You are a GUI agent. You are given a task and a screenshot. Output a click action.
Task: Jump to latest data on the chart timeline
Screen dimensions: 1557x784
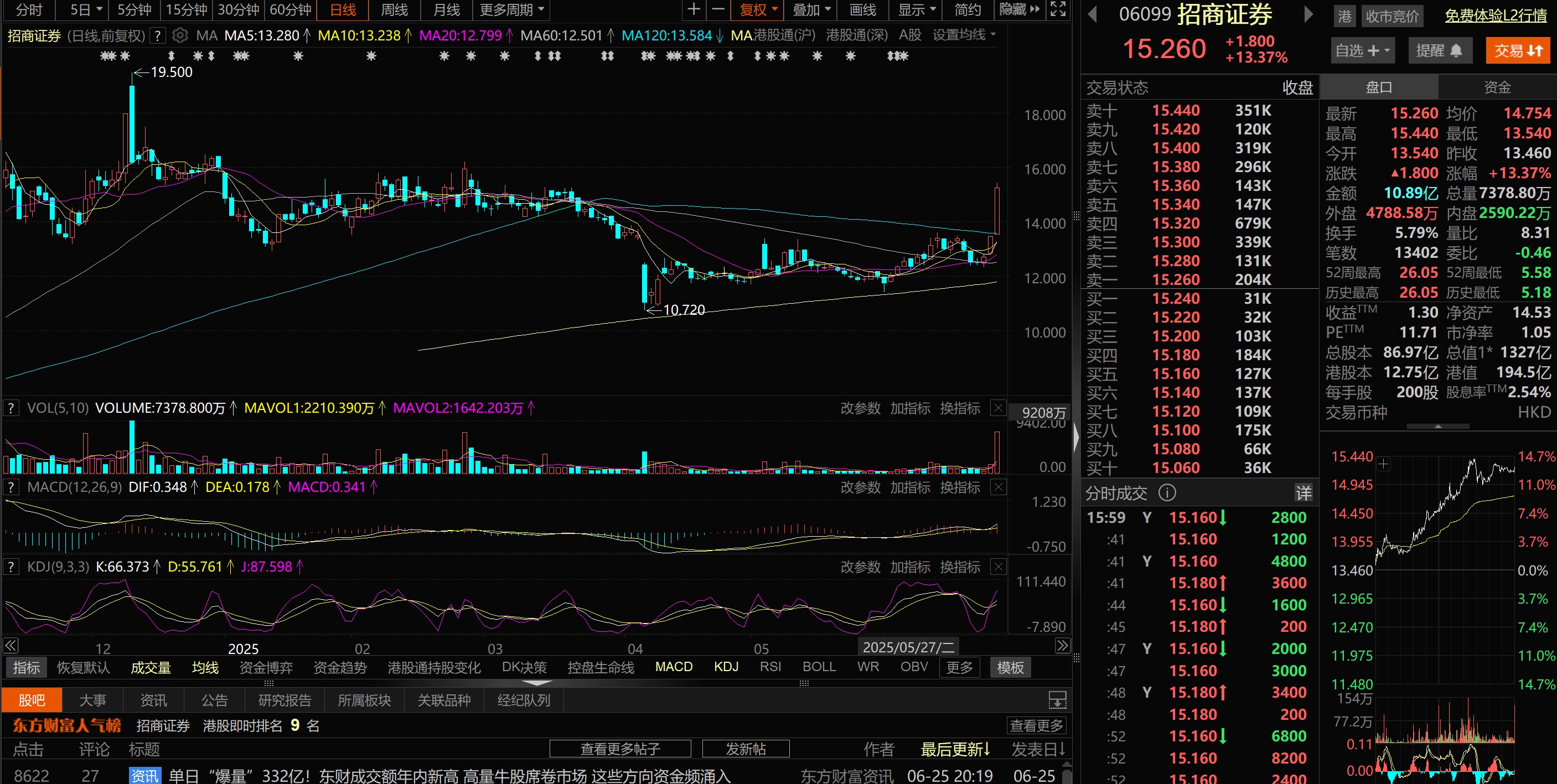[1063, 646]
